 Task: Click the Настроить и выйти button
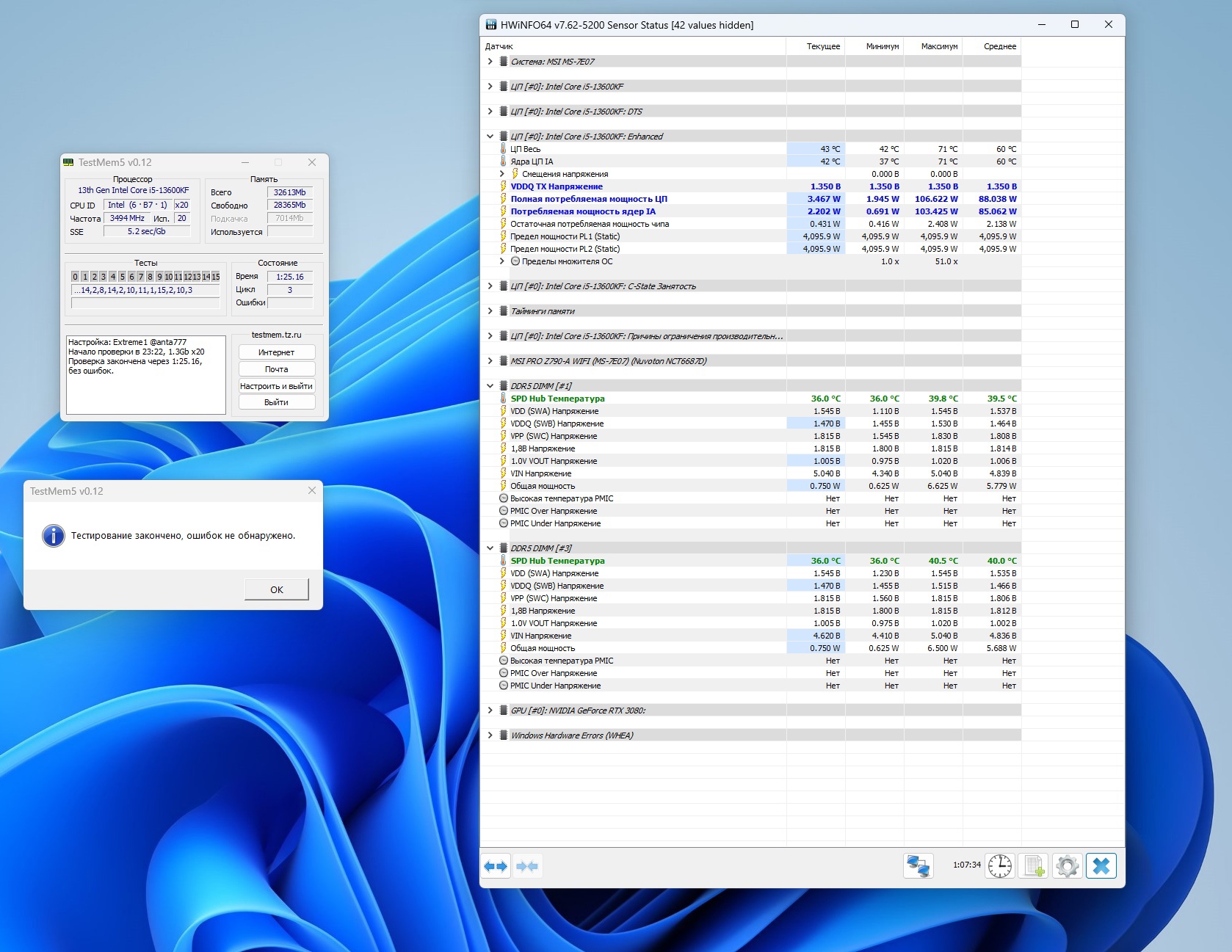[276, 386]
